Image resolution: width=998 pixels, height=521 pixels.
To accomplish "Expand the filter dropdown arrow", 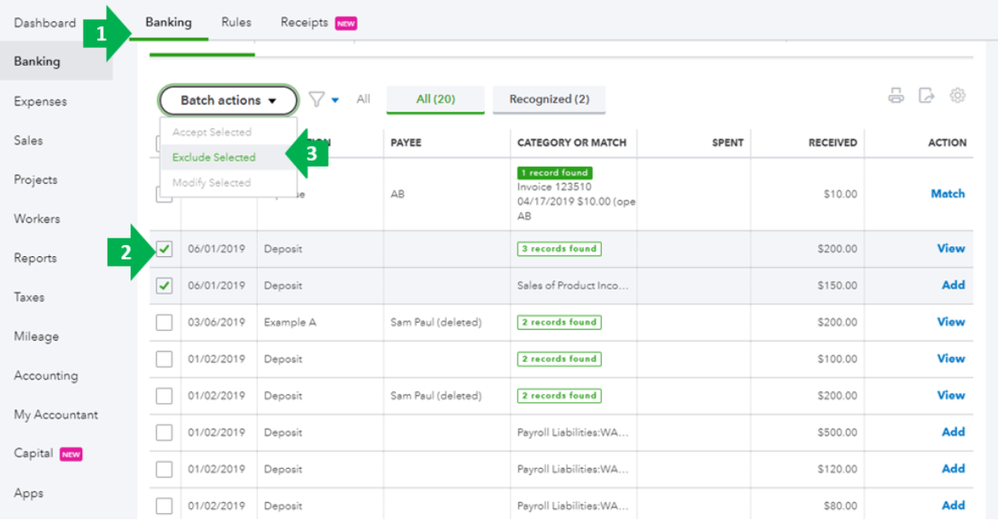I will [335, 100].
